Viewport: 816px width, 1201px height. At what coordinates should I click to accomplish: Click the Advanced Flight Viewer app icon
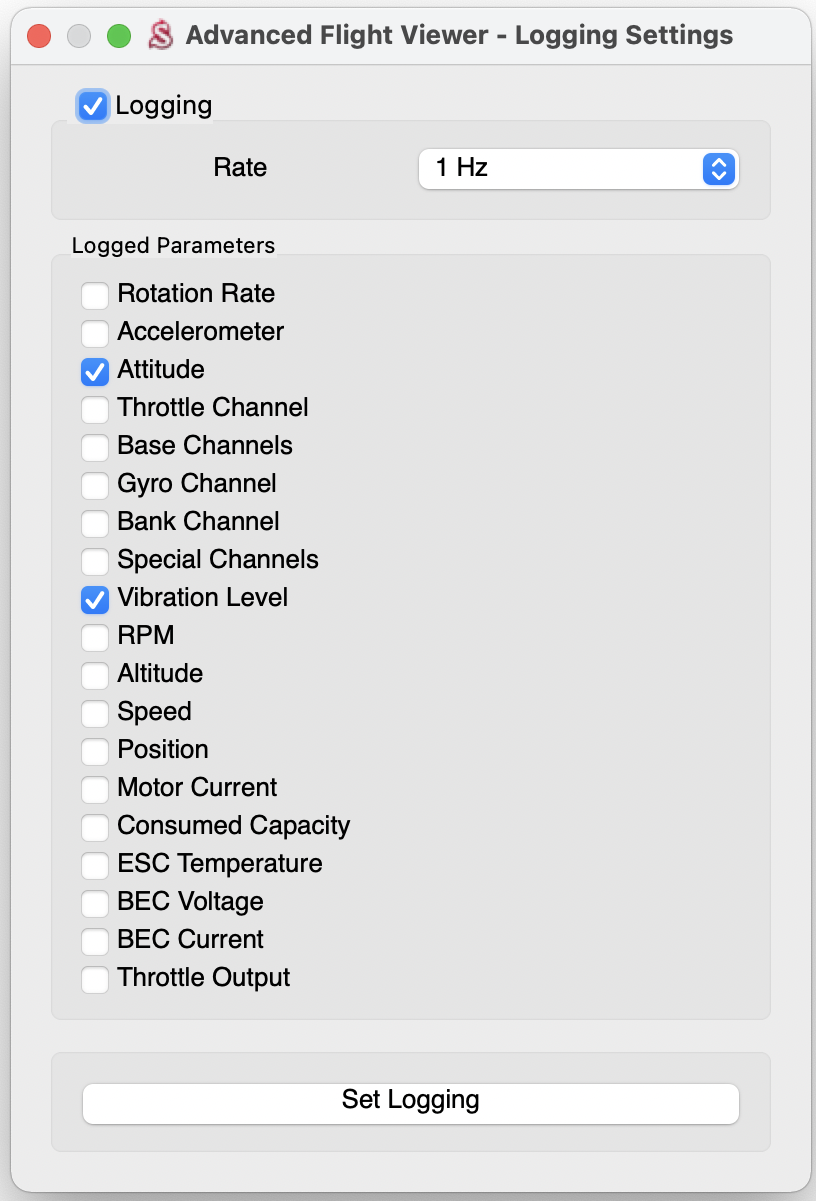(x=160, y=36)
